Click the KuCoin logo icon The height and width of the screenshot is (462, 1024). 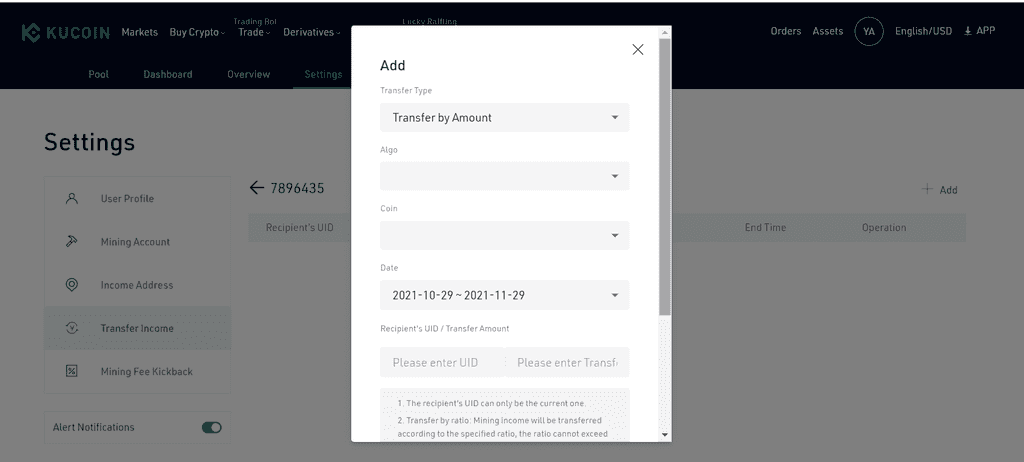click(x=31, y=33)
